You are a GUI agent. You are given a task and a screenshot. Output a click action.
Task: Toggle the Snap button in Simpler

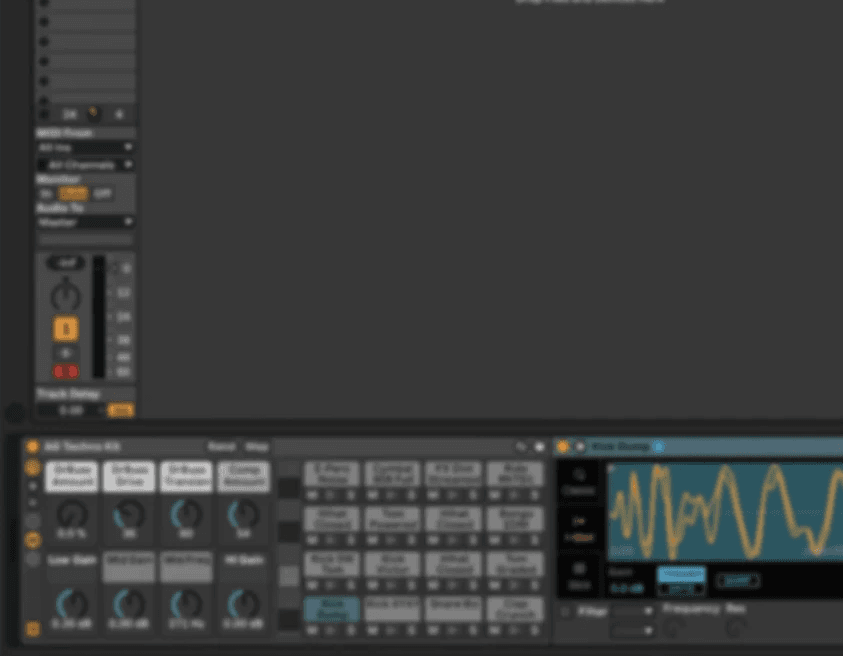tap(738, 581)
